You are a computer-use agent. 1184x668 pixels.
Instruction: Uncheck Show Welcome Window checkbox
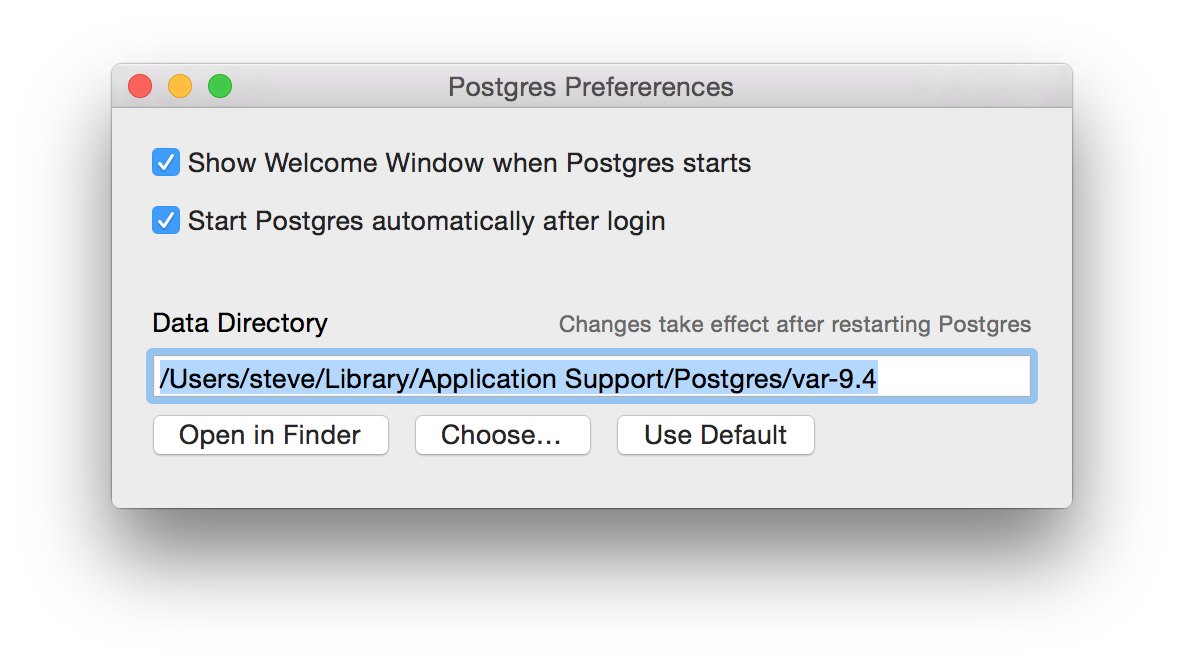[x=166, y=162]
